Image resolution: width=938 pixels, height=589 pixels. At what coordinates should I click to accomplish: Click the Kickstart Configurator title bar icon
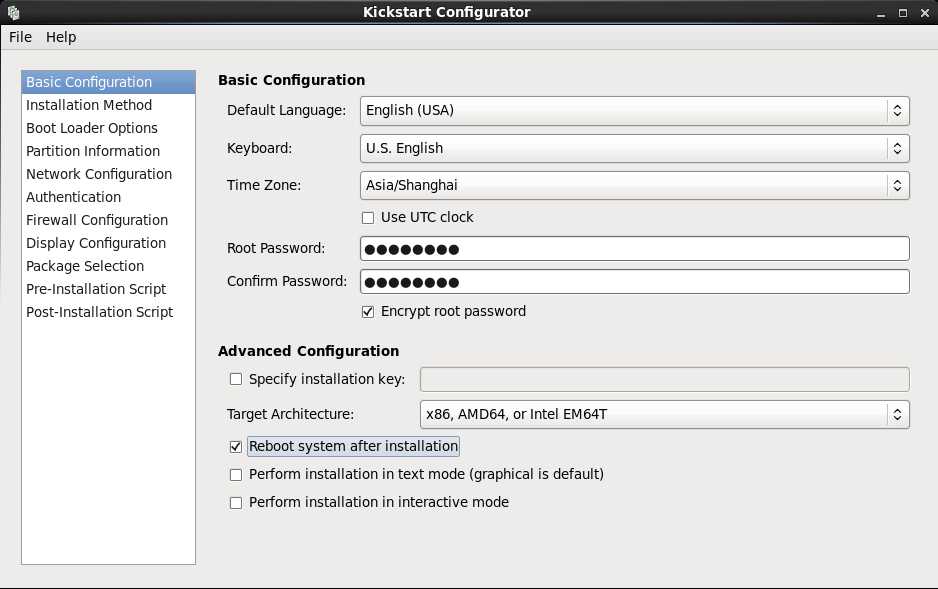[13, 12]
